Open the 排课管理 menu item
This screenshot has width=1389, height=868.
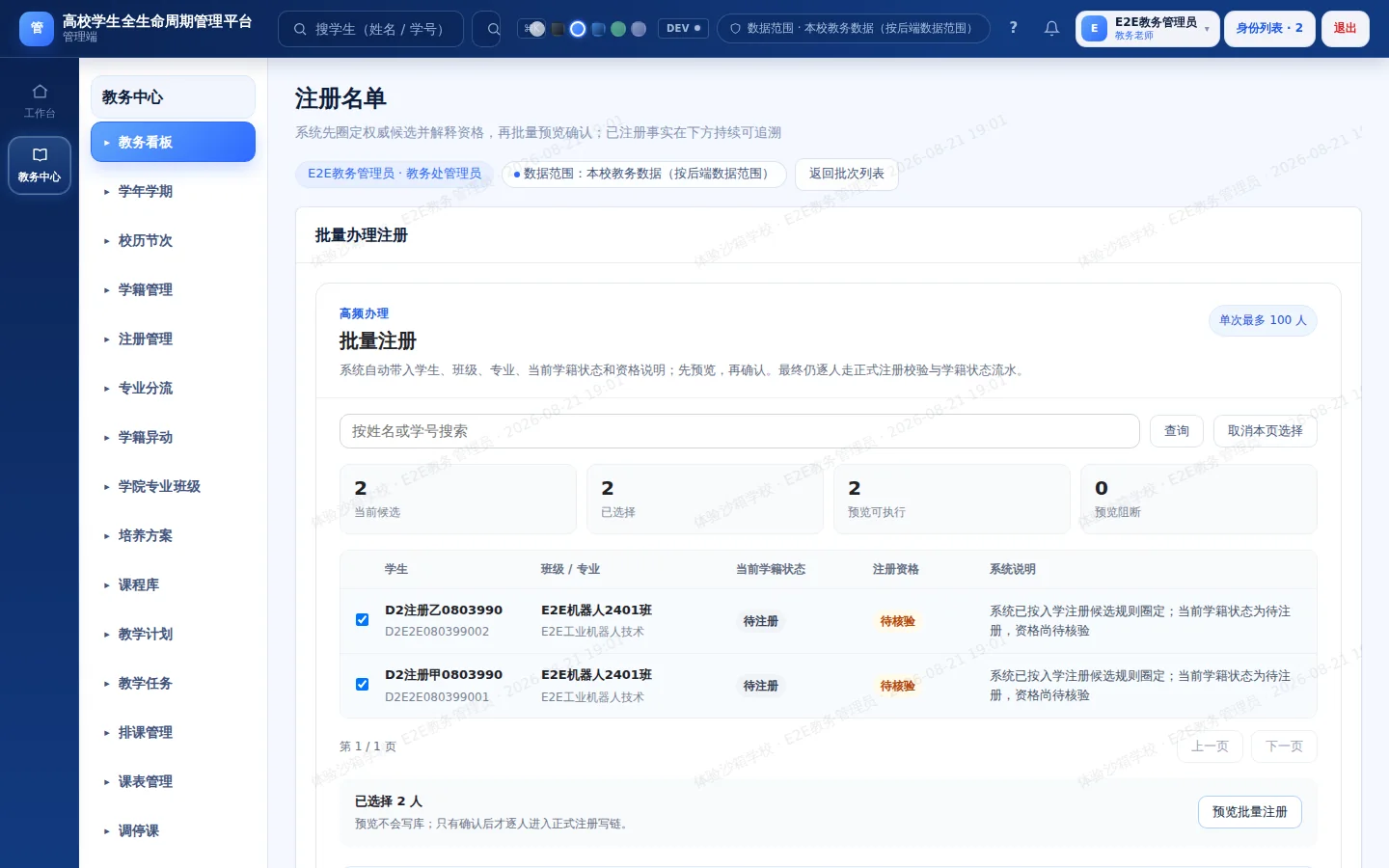(x=173, y=732)
